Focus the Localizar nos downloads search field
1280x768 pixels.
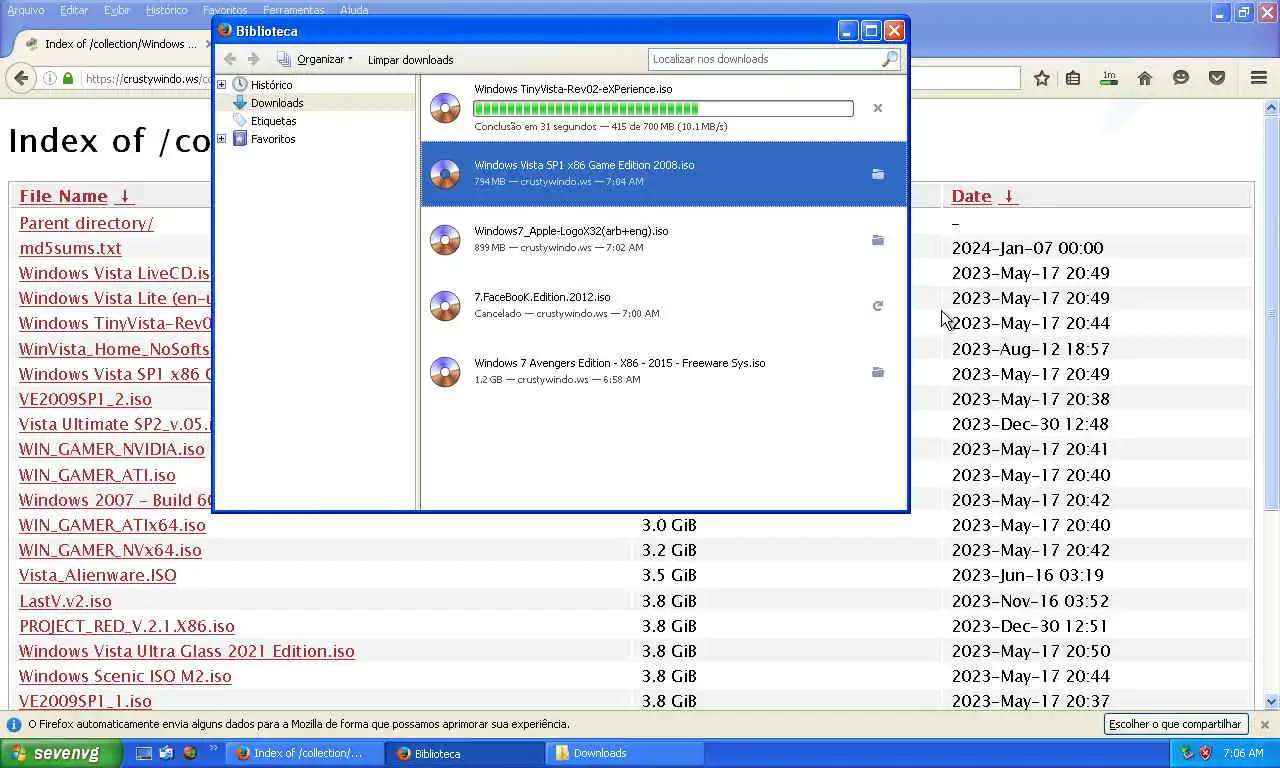pyautogui.click(x=765, y=59)
